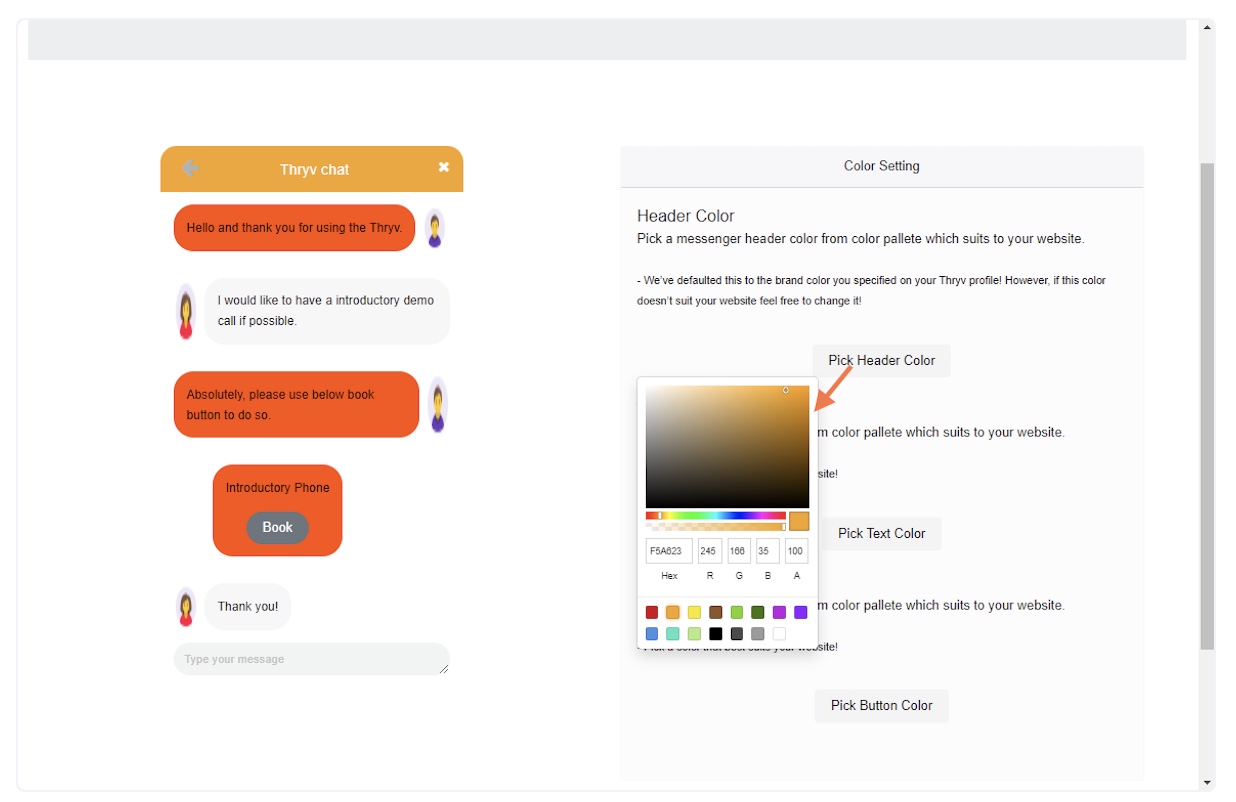Click the 'Color Setting' panel title

[x=882, y=166]
